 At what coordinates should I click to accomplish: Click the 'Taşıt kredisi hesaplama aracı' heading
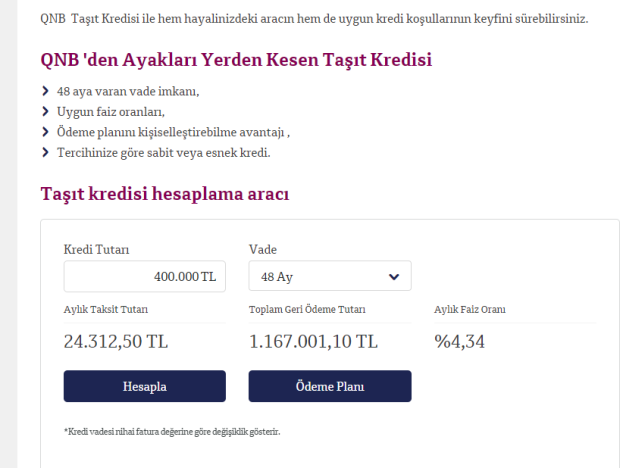(165, 194)
